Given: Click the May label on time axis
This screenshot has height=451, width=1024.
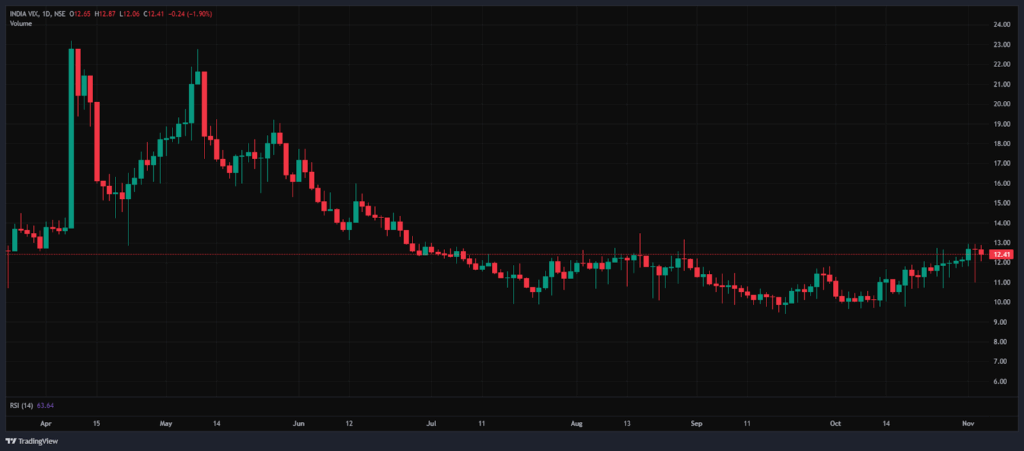Looking at the screenshot, I should point(165,424).
